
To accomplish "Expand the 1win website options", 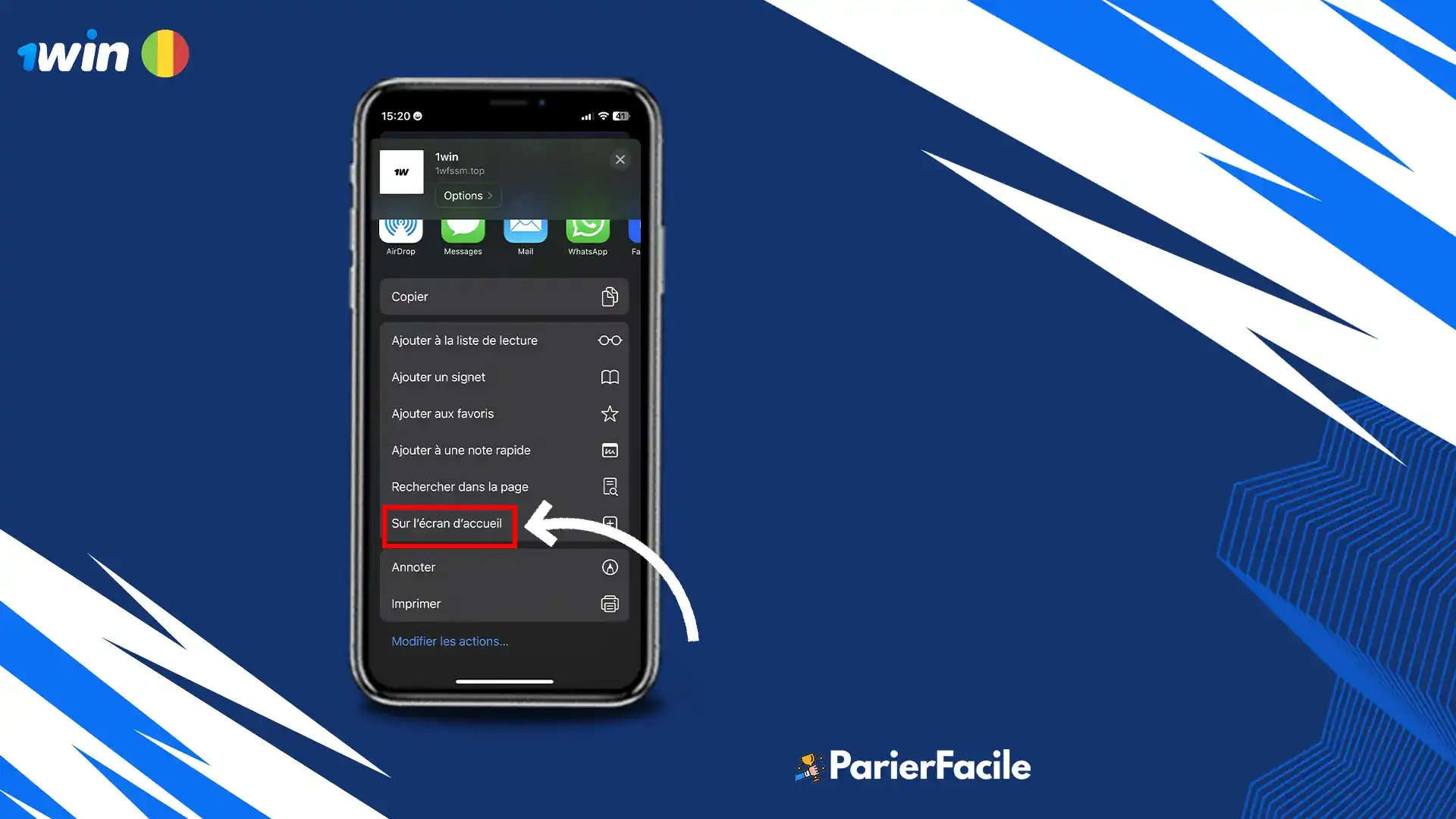I will pyautogui.click(x=466, y=194).
